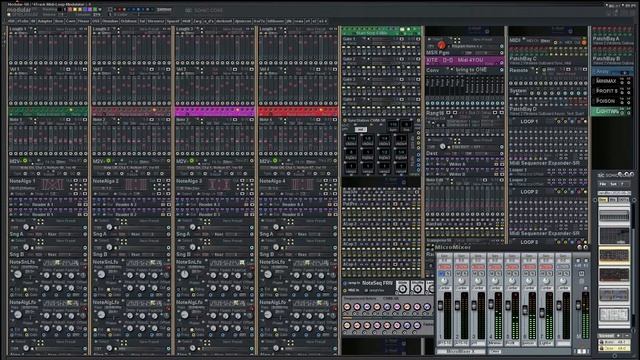Click the green LIGHTW entry in device list

point(611,111)
